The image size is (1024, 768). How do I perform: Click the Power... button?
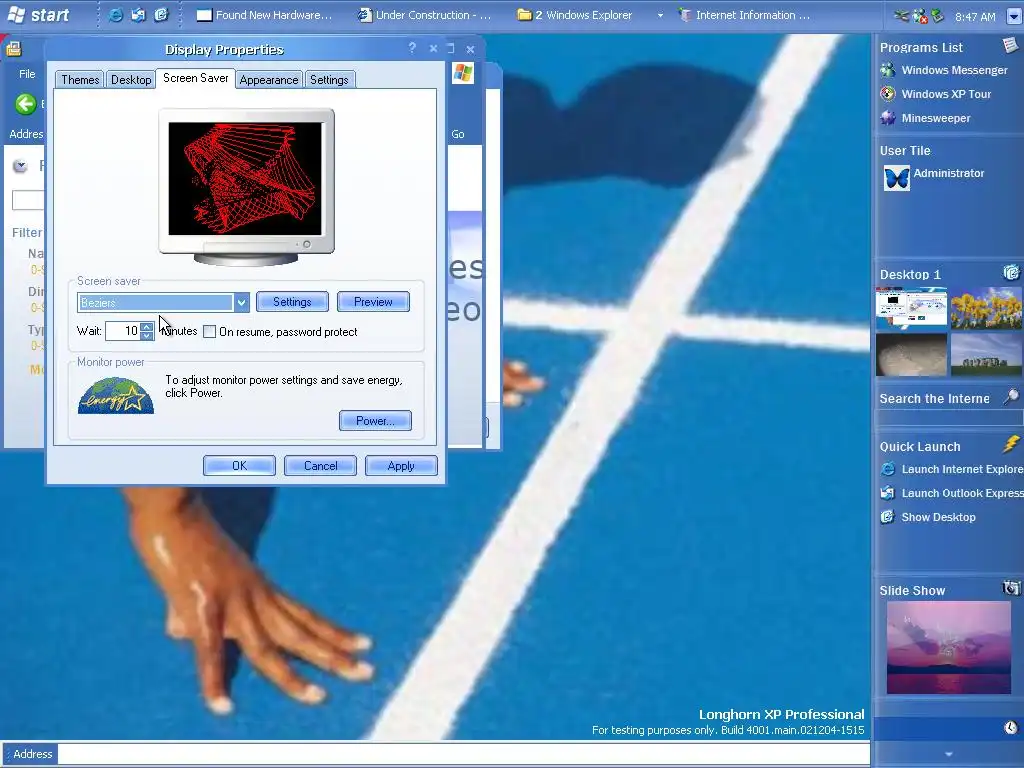click(375, 421)
